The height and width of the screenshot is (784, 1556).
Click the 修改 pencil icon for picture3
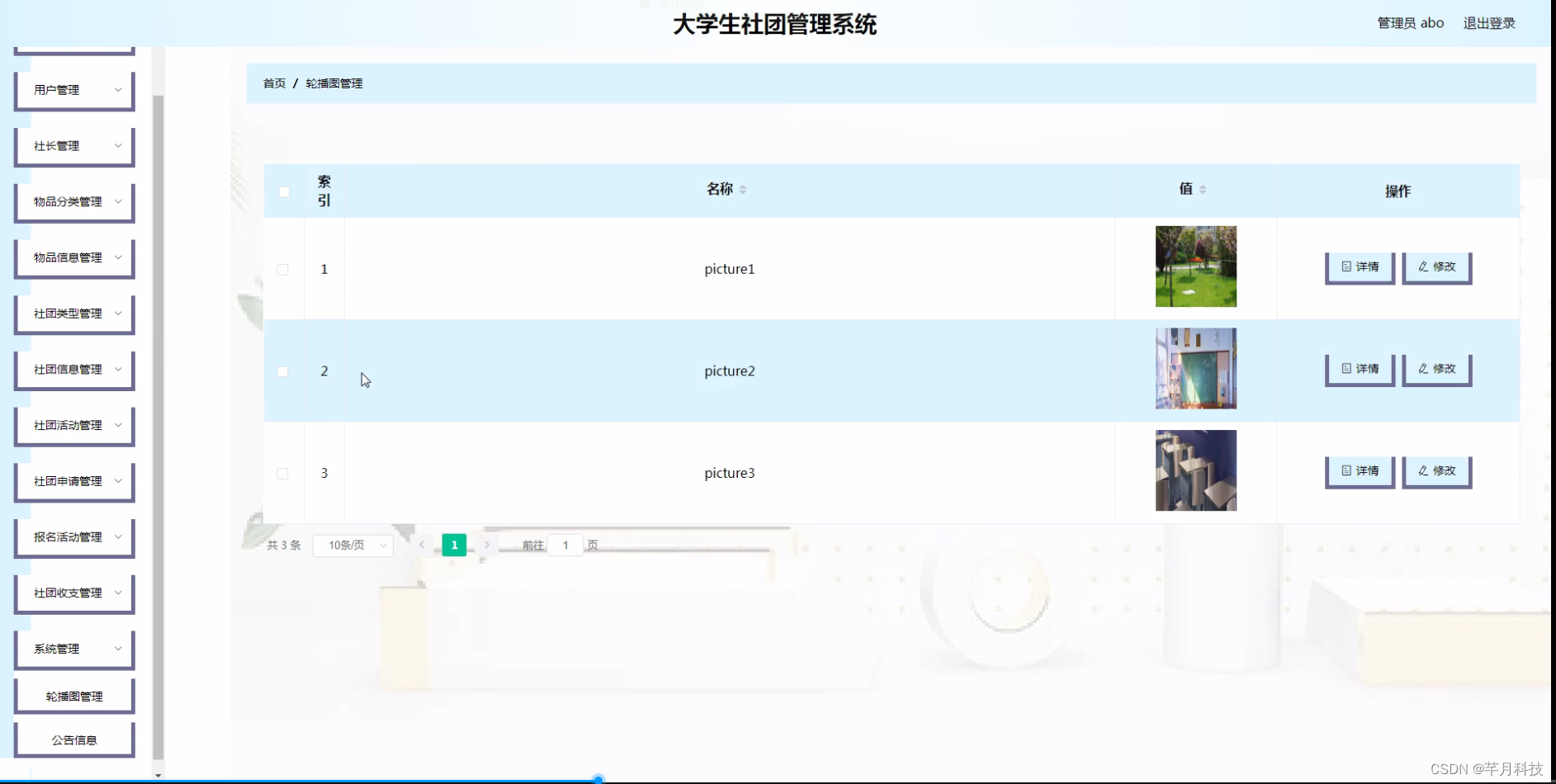tap(1423, 470)
